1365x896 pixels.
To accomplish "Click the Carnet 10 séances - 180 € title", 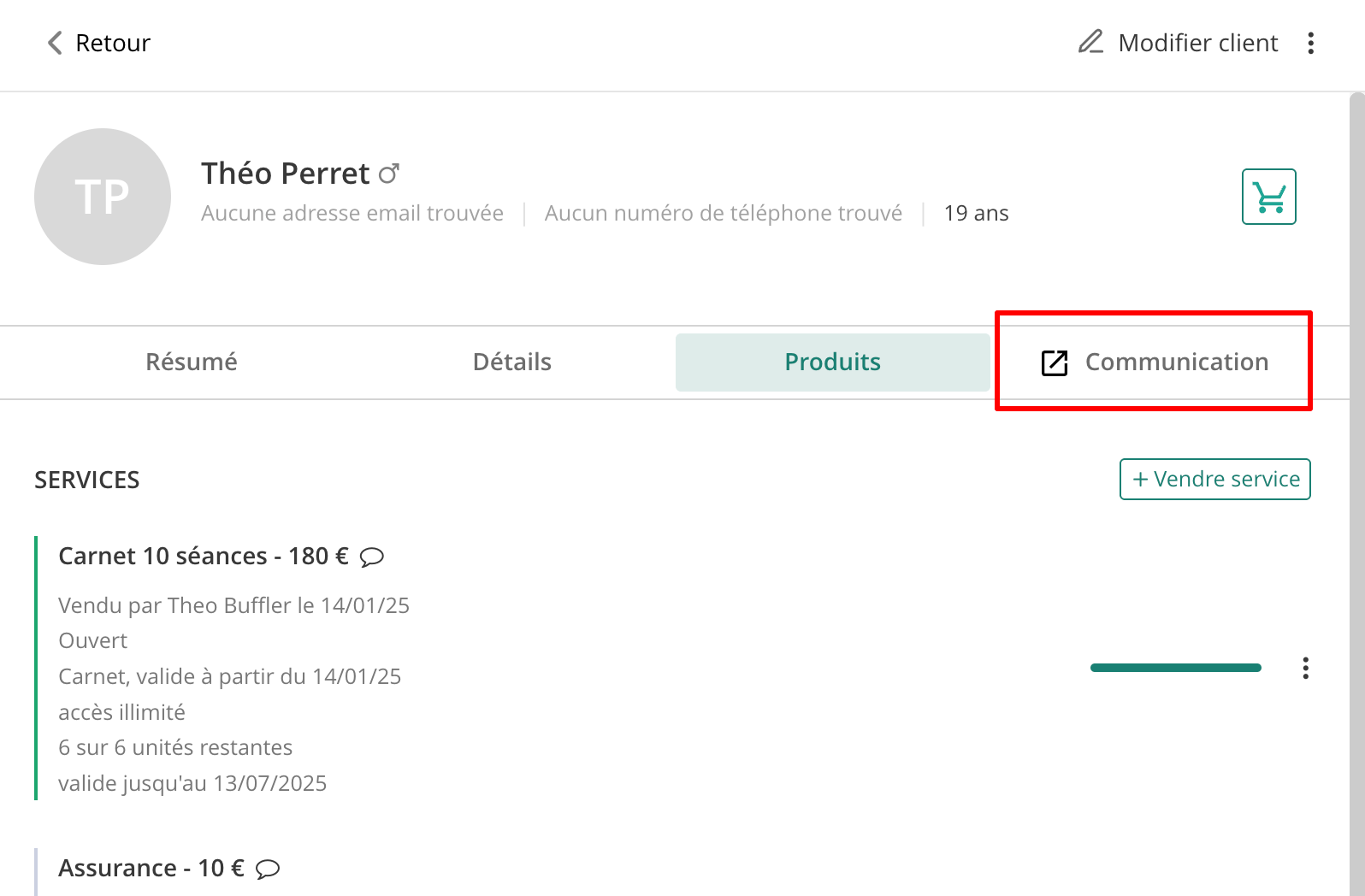I will pyautogui.click(x=204, y=557).
